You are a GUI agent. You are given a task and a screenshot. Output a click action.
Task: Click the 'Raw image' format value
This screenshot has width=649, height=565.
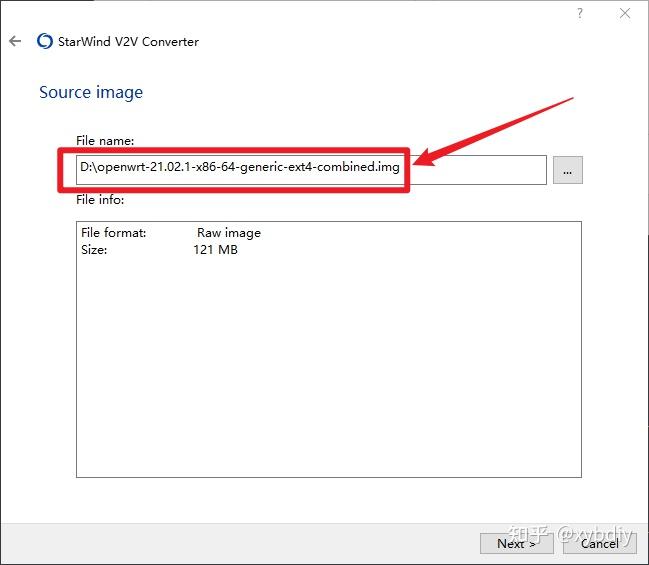(x=229, y=233)
